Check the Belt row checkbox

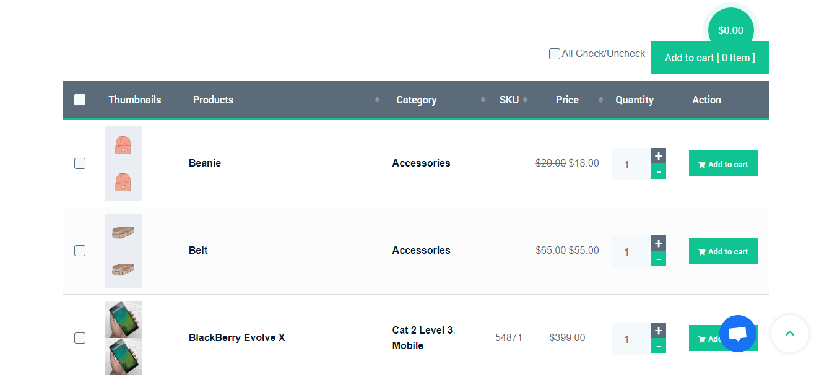point(79,250)
